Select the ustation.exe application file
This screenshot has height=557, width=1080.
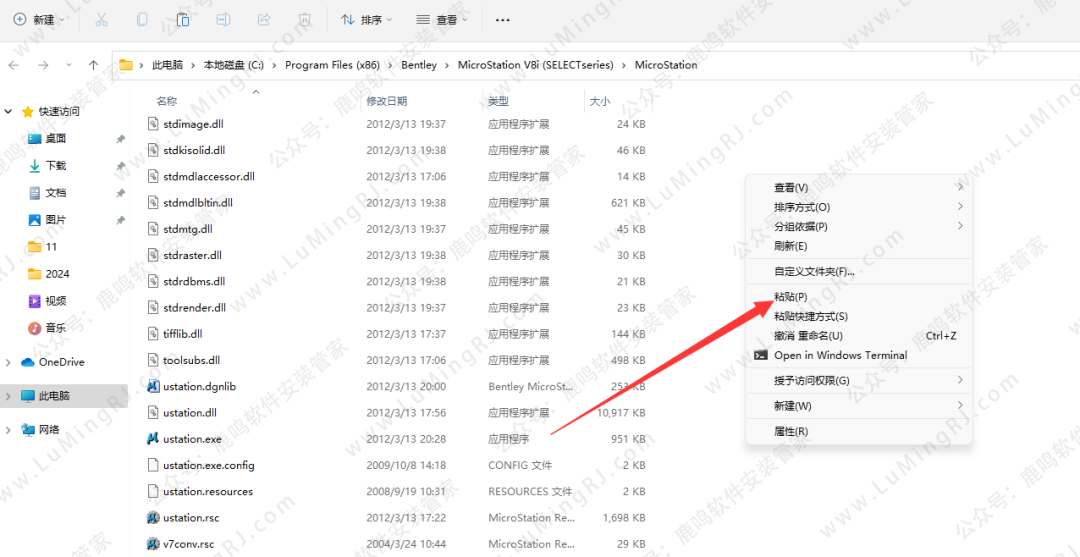(x=192, y=439)
